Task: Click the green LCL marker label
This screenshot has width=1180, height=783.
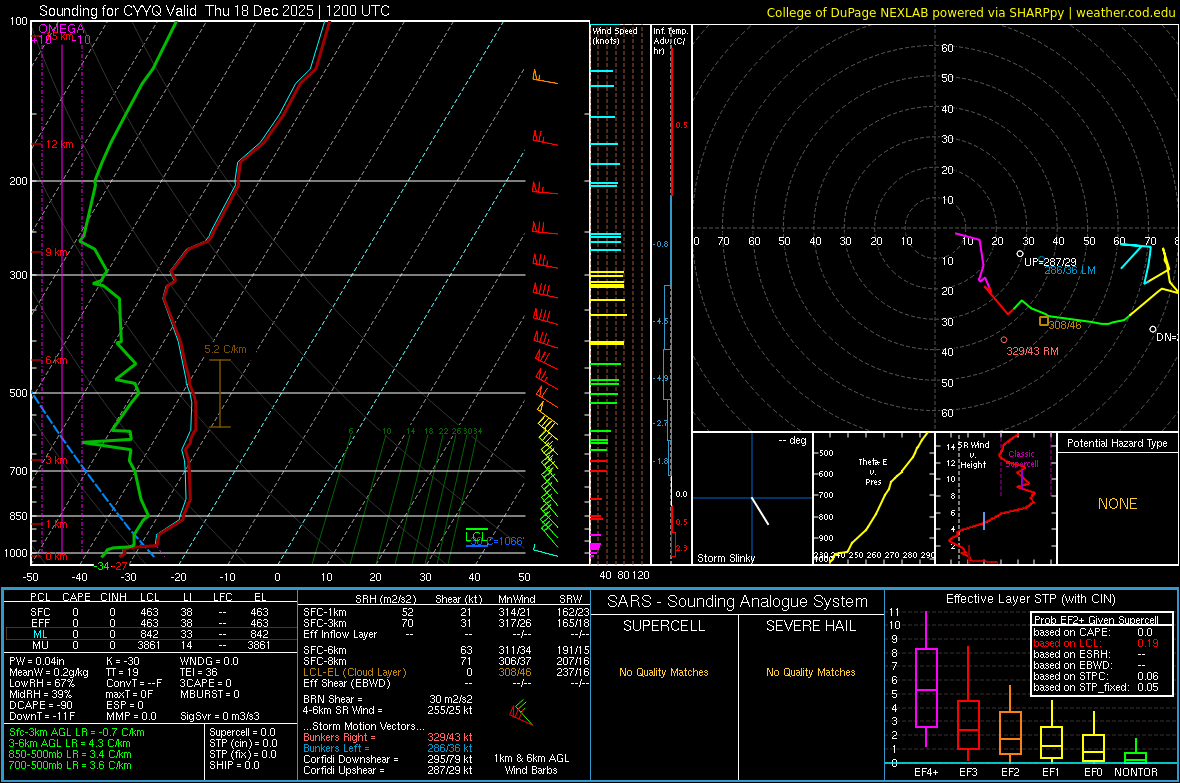Action: click(x=476, y=536)
